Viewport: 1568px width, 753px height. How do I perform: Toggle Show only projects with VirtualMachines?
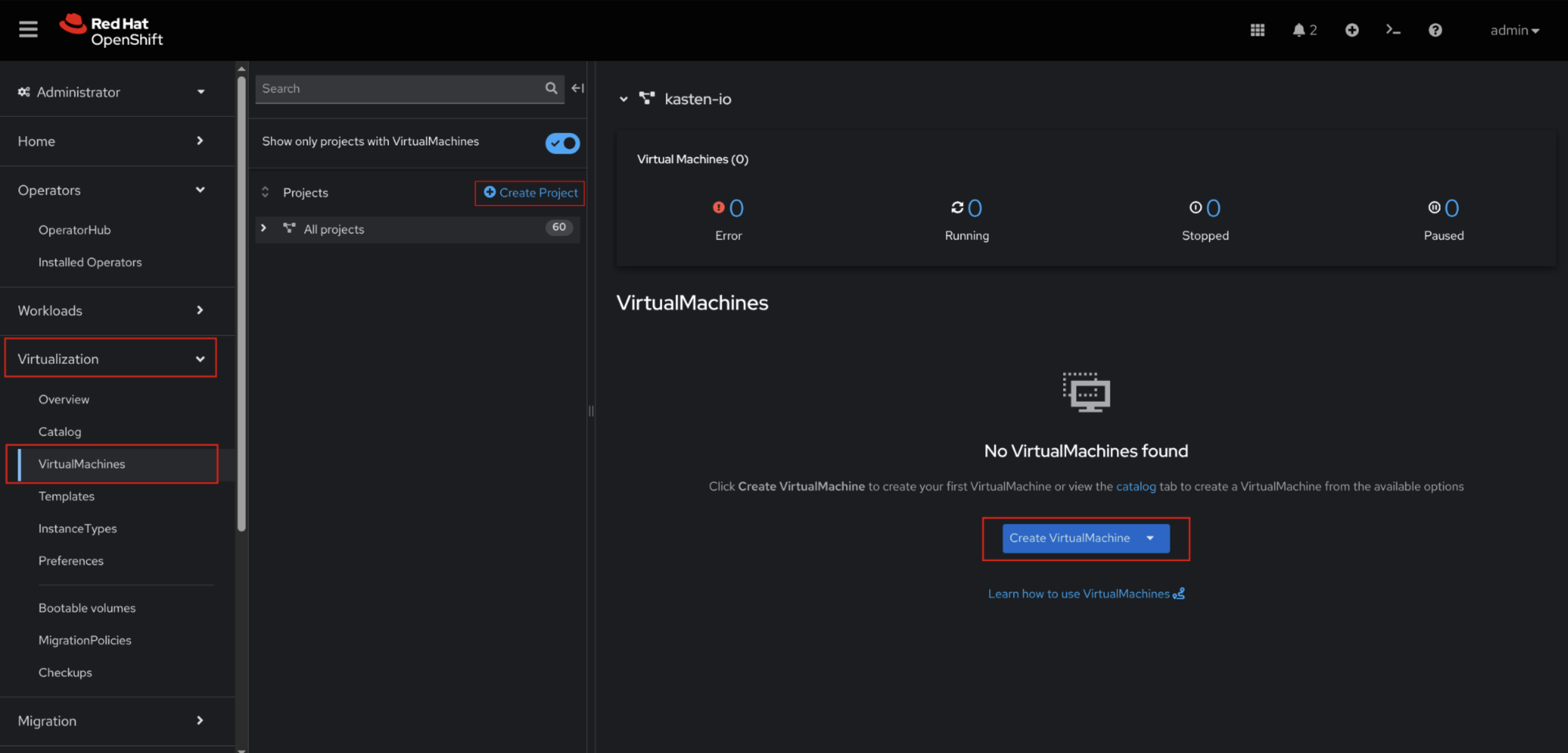point(562,143)
